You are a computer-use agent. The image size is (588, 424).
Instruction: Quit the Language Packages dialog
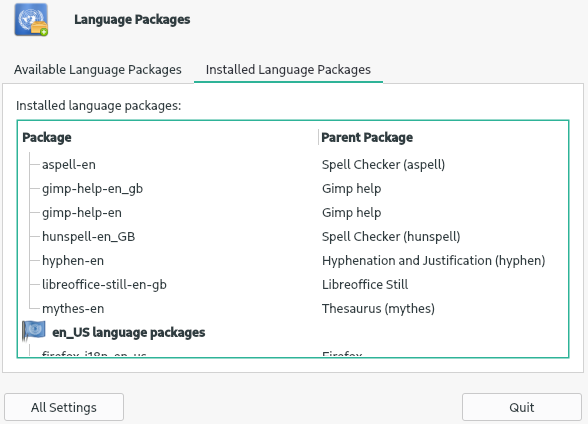[522, 407]
